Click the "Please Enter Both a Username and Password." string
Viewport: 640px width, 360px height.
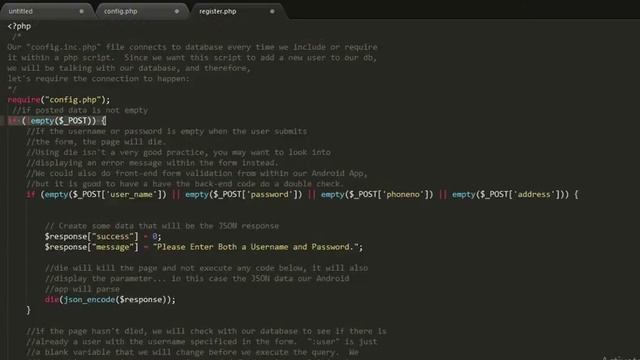(256, 247)
